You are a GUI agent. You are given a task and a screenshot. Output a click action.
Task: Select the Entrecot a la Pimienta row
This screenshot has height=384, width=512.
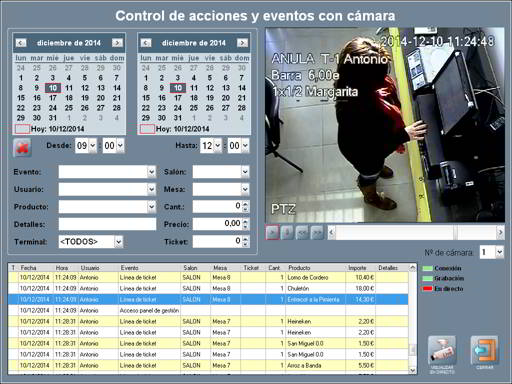click(x=208, y=299)
